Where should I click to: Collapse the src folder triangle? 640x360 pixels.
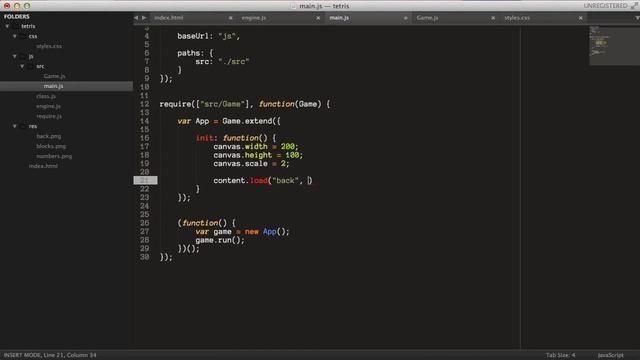tap(22, 66)
